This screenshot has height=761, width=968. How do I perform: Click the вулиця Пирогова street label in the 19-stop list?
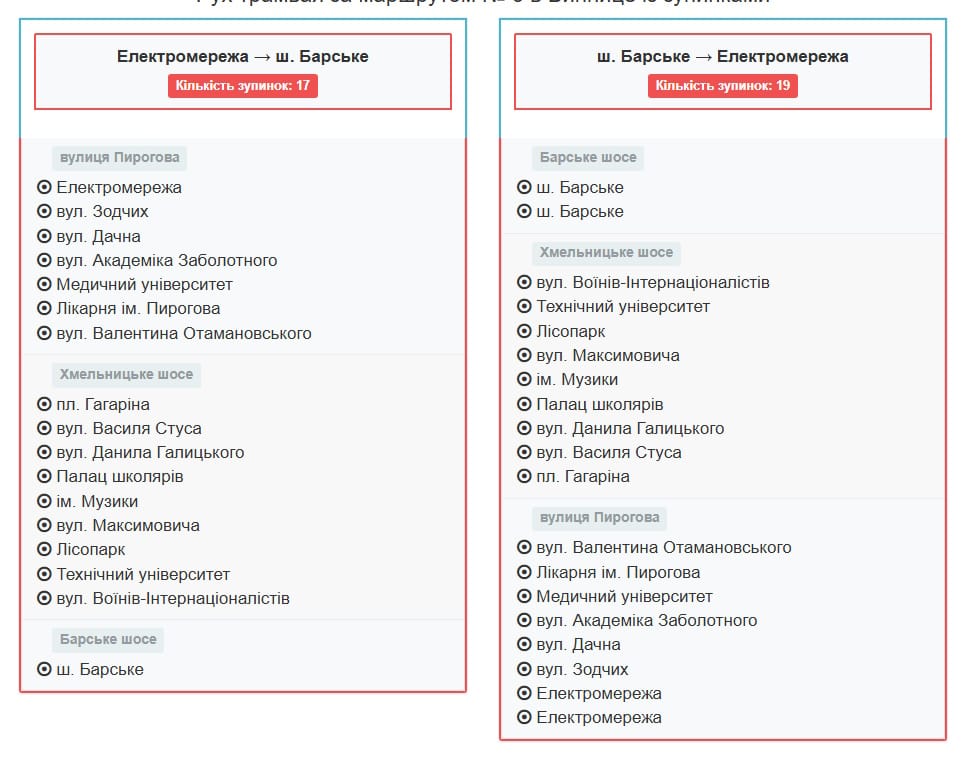[x=599, y=518]
